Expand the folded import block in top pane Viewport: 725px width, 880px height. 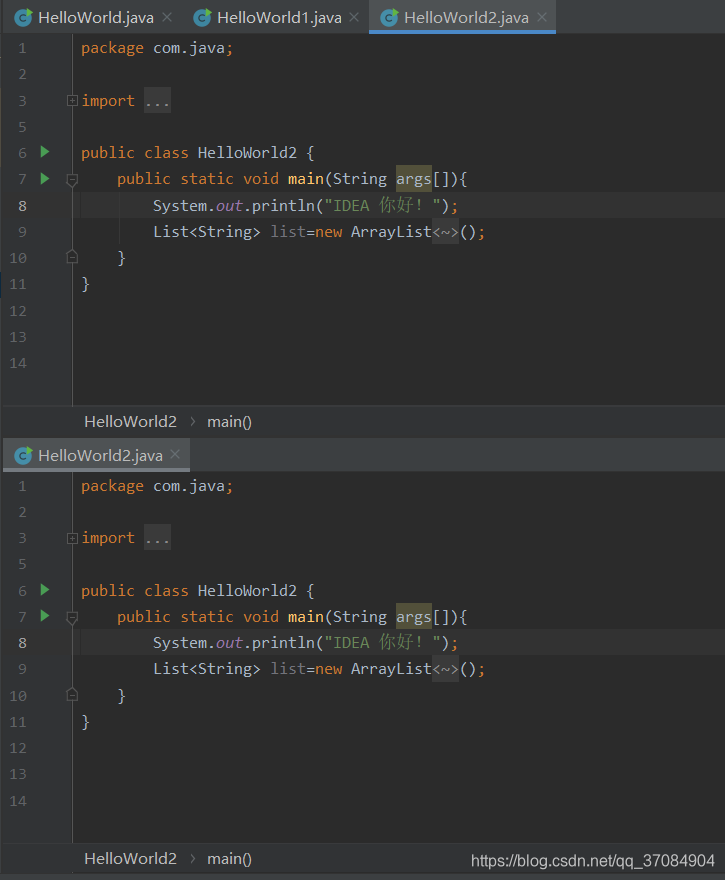point(72,100)
